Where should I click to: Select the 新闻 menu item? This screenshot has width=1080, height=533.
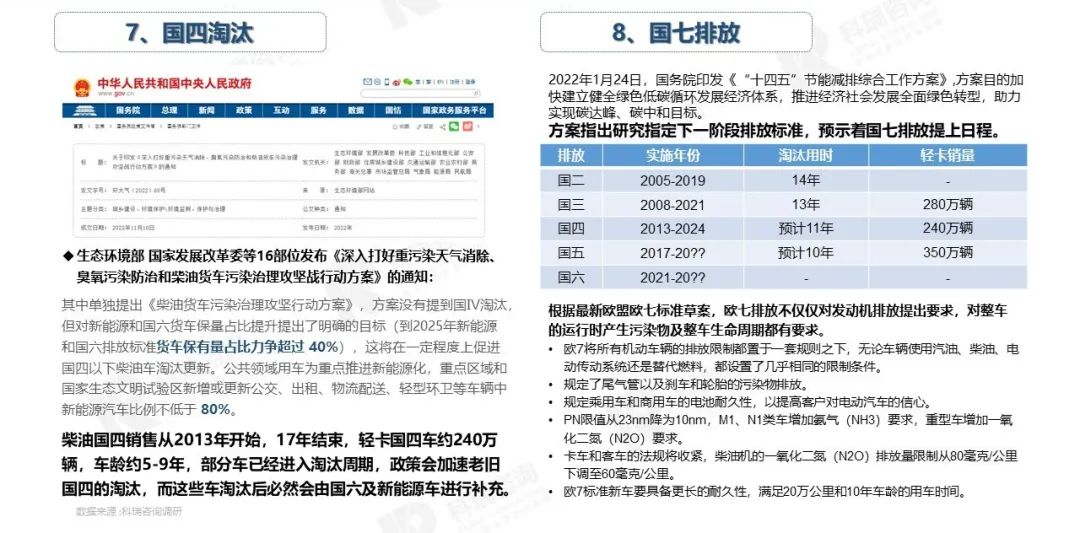tap(206, 111)
